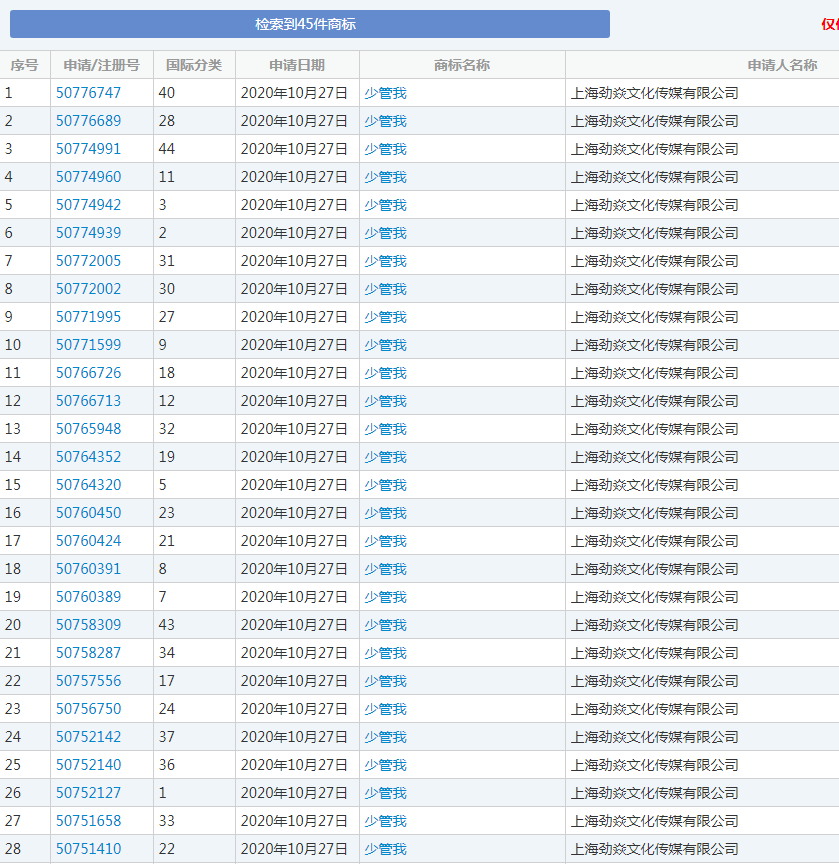Open application number 50774991 link
This screenshot has height=864, width=839.
pos(88,149)
